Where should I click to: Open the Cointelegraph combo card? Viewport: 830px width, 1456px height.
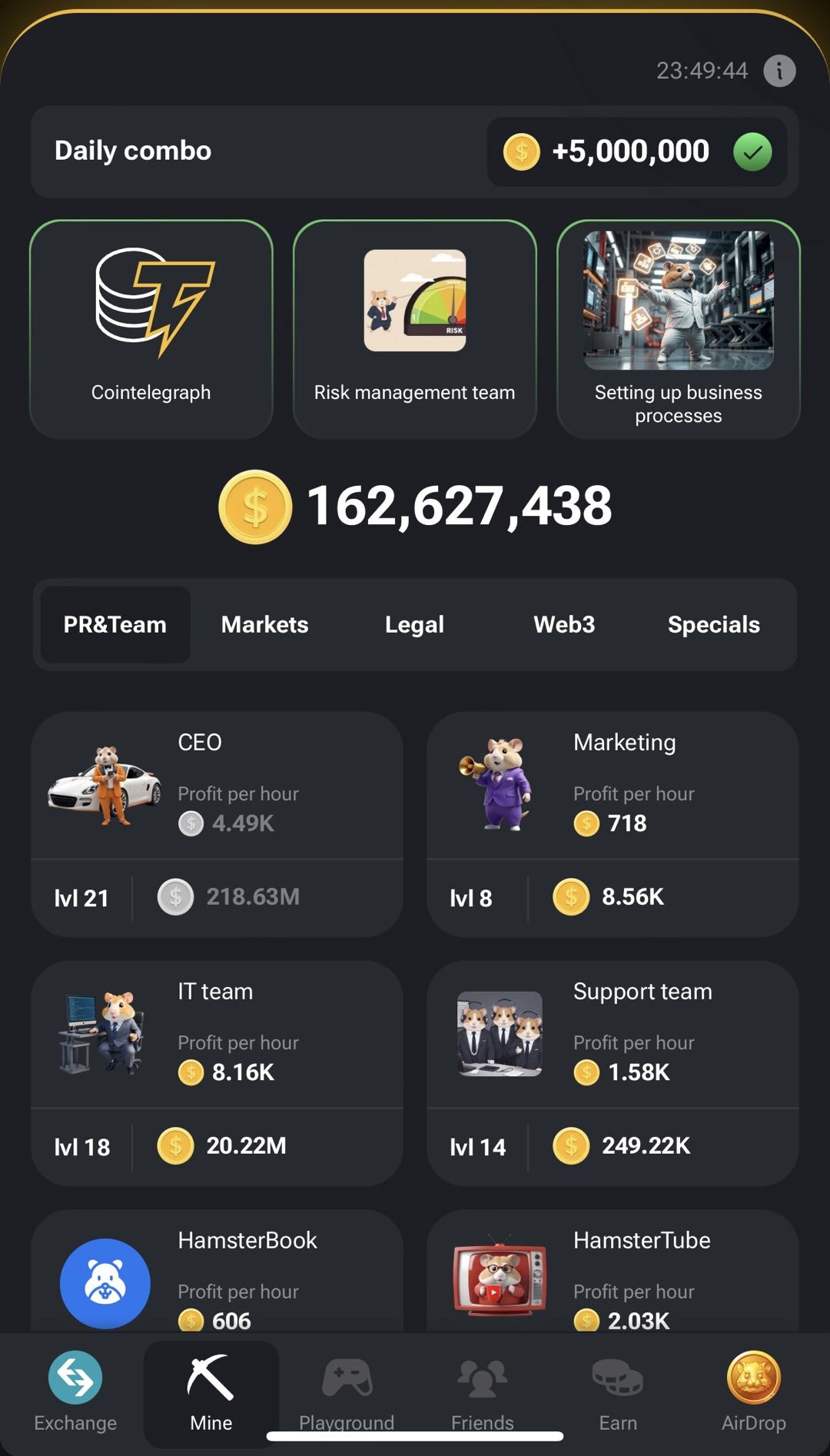click(151, 329)
